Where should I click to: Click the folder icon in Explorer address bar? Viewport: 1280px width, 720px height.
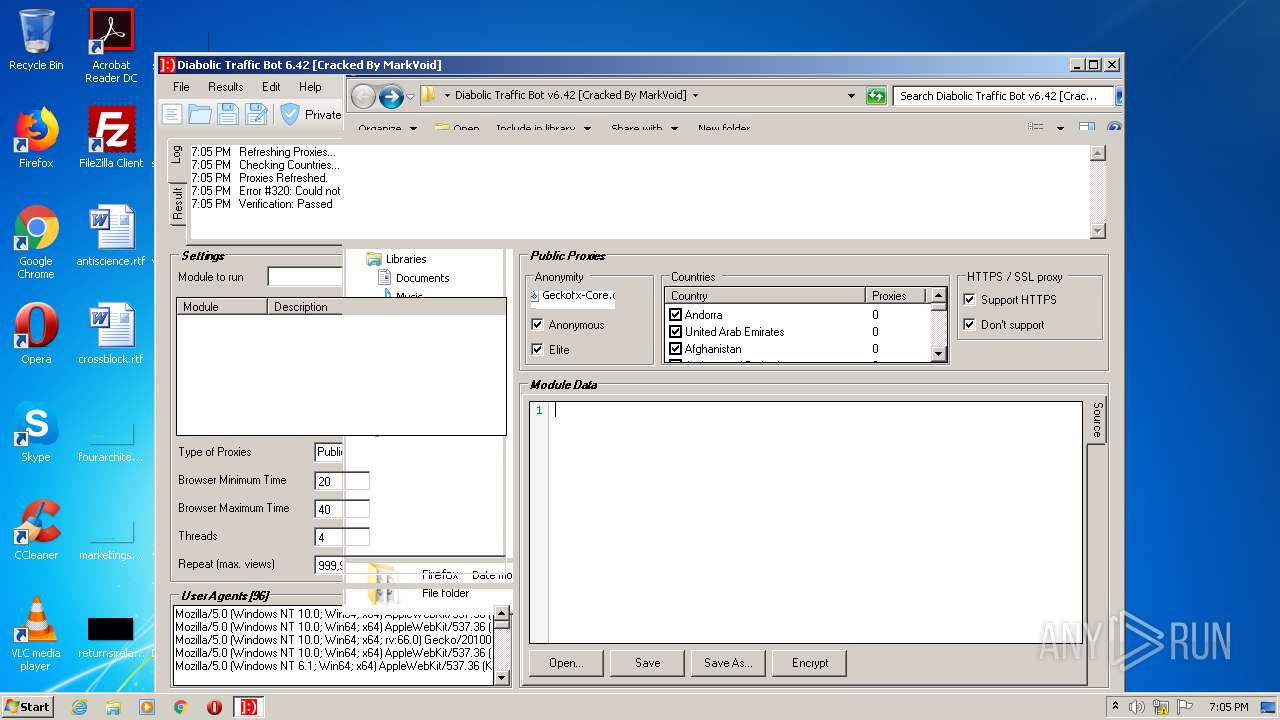(x=428, y=96)
